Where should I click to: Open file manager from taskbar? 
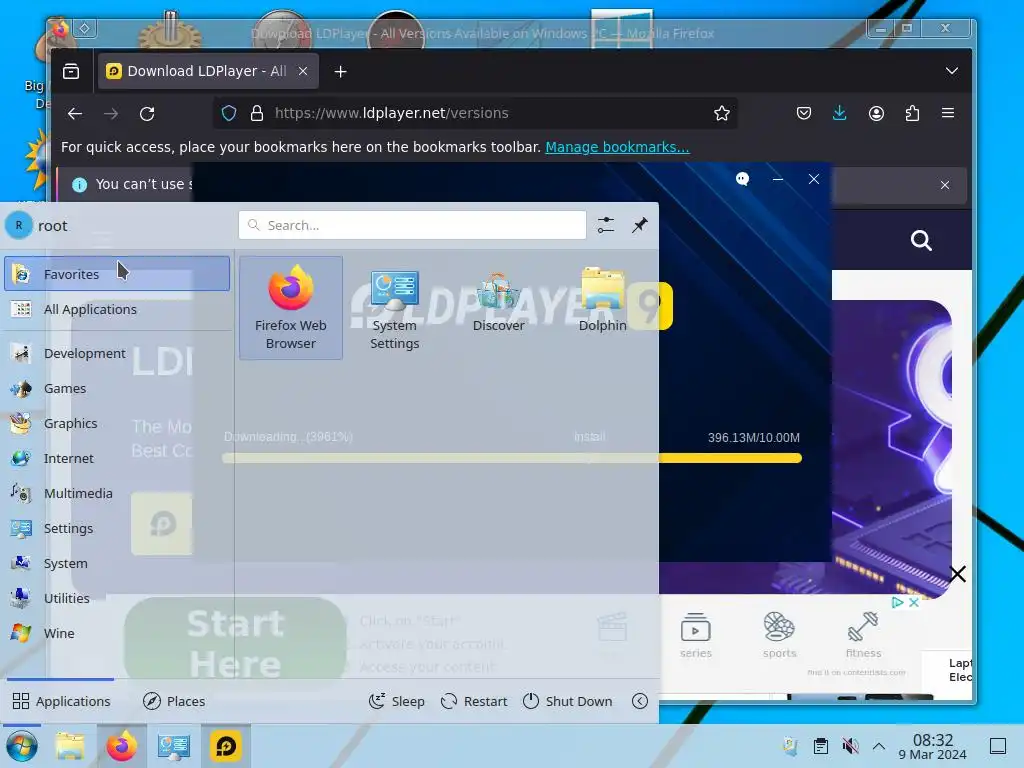click(x=70, y=746)
